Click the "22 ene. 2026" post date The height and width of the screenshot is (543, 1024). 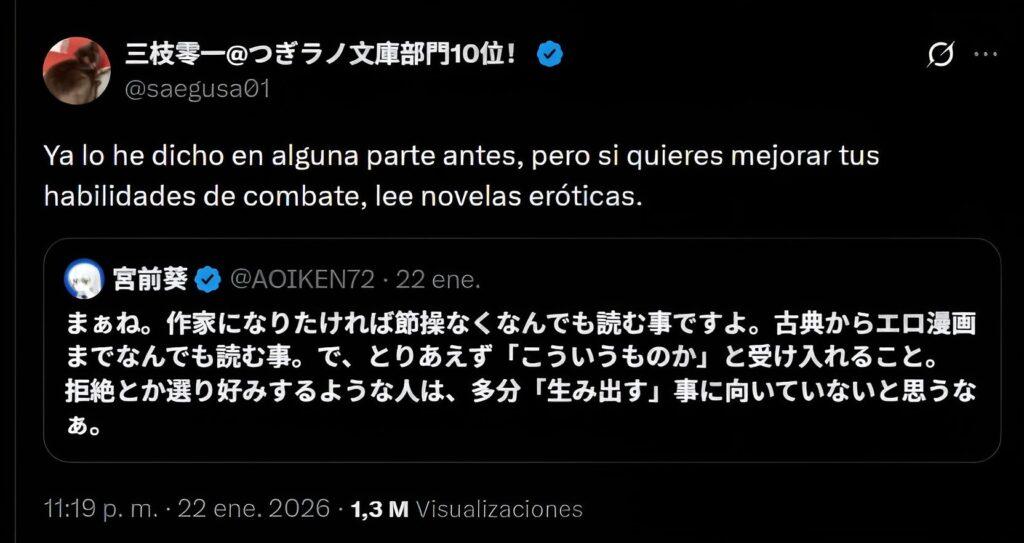[x=254, y=508]
